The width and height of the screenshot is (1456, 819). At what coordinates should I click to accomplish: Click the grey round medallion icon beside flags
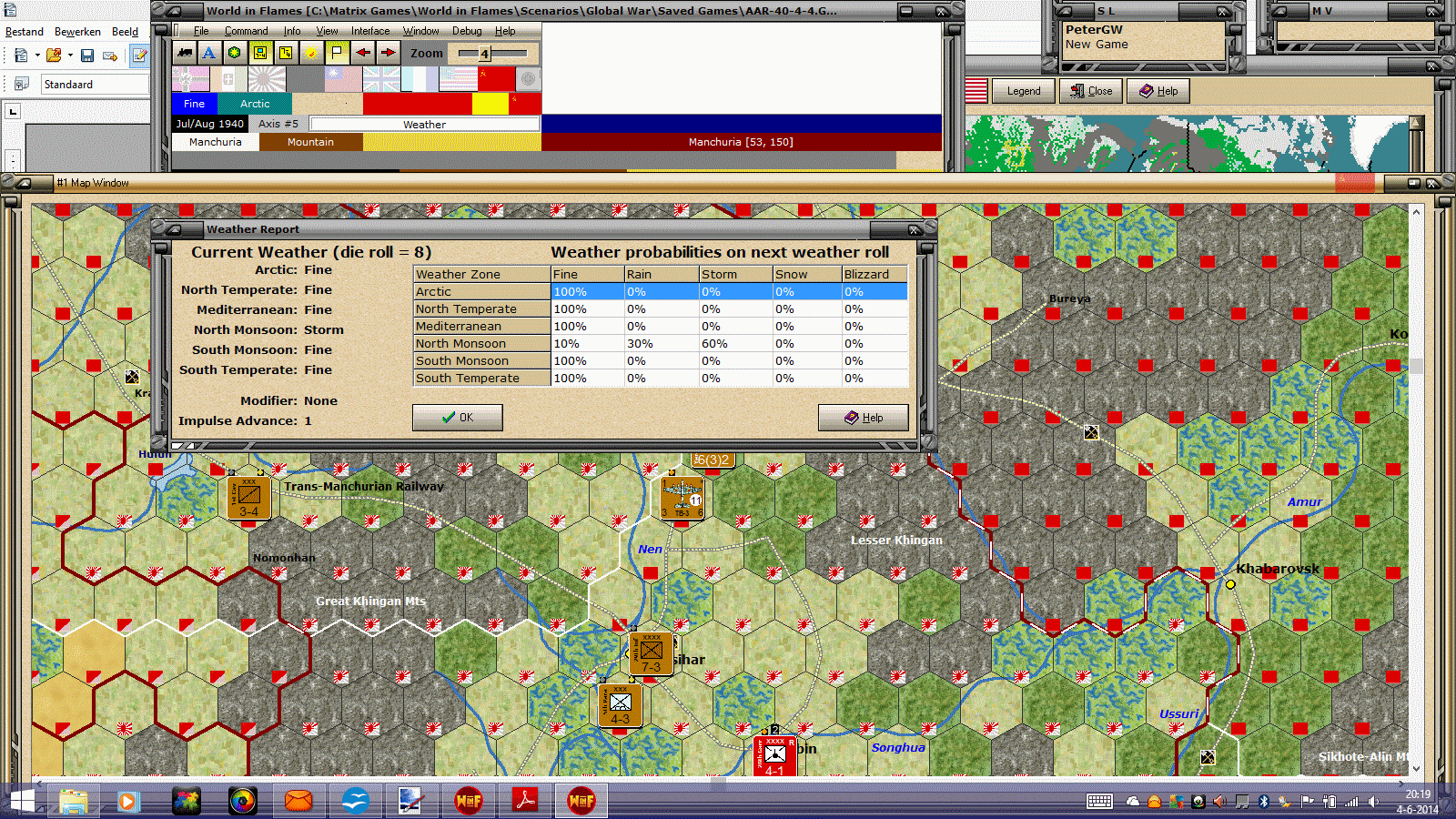(x=528, y=79)
